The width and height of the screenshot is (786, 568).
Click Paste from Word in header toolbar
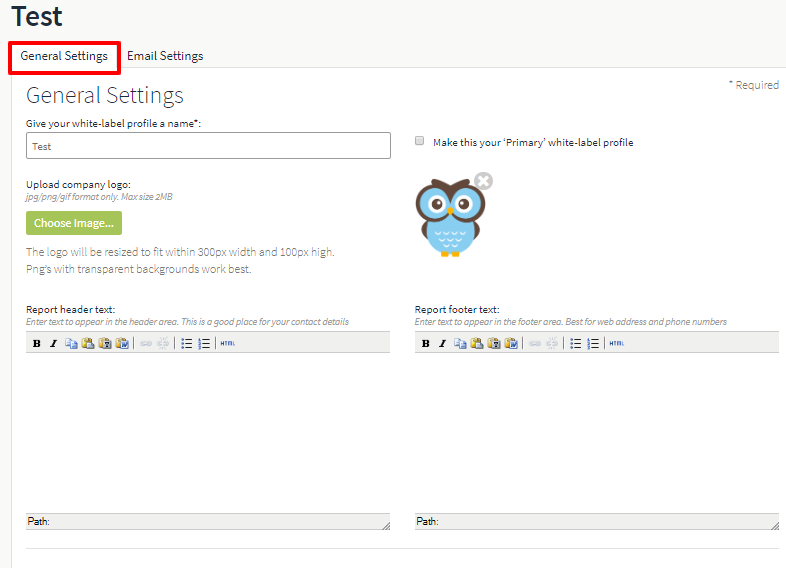pyautogui.click(x=122, y=343)
